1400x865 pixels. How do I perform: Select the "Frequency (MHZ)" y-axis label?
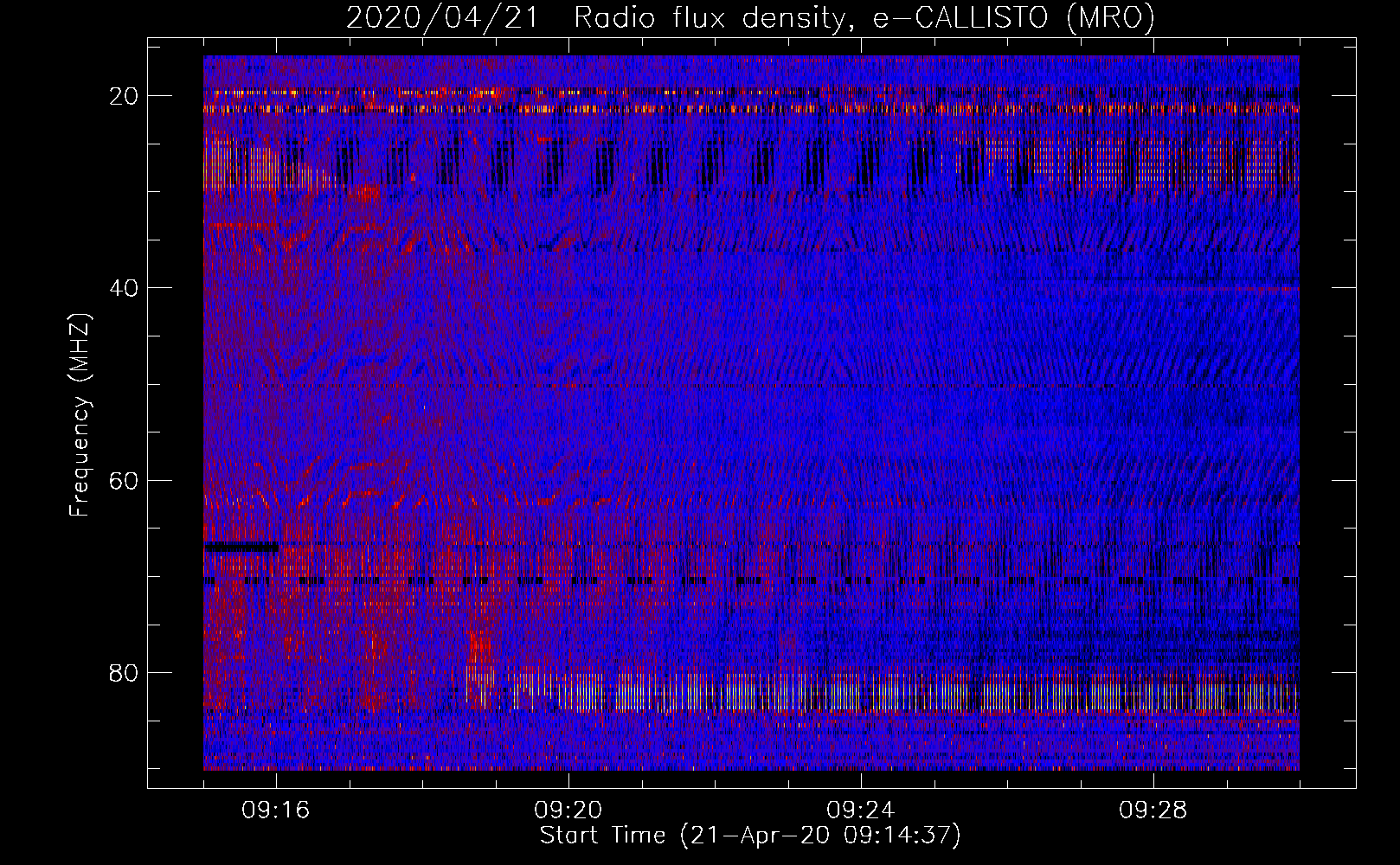click(80, 415)
